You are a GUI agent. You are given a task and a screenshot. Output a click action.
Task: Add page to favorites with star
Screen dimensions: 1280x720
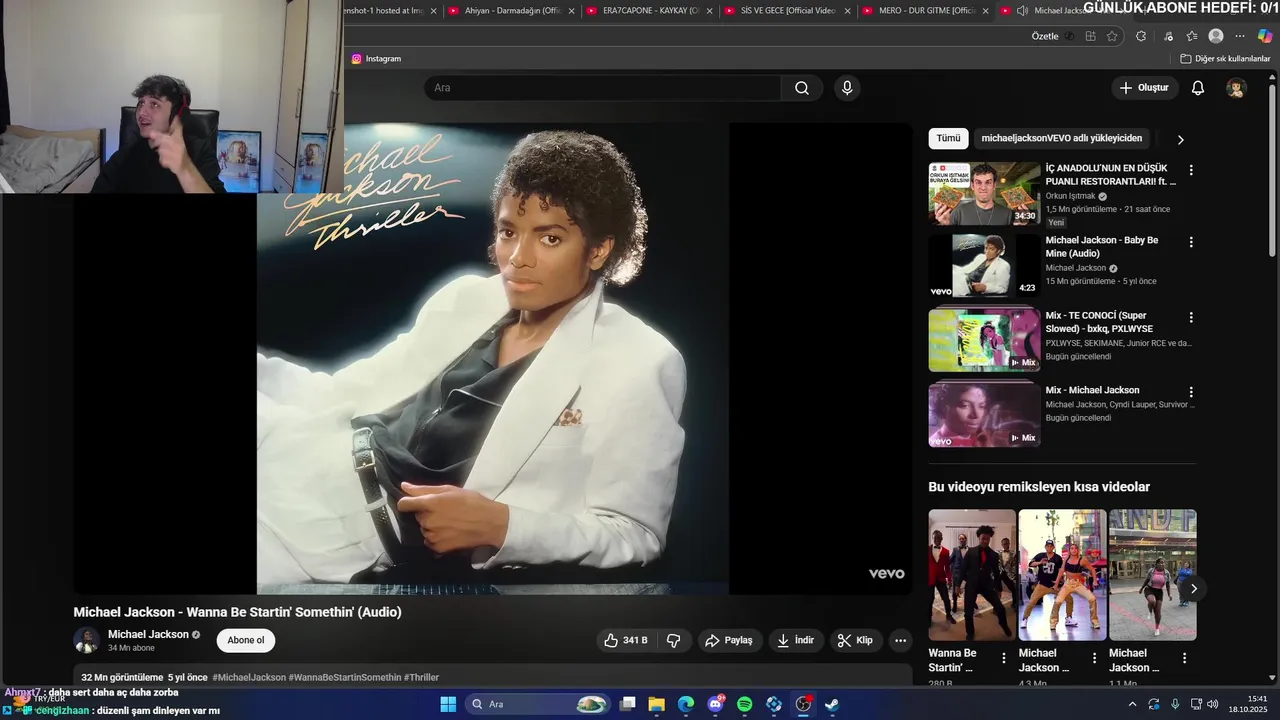[1112, 36]
